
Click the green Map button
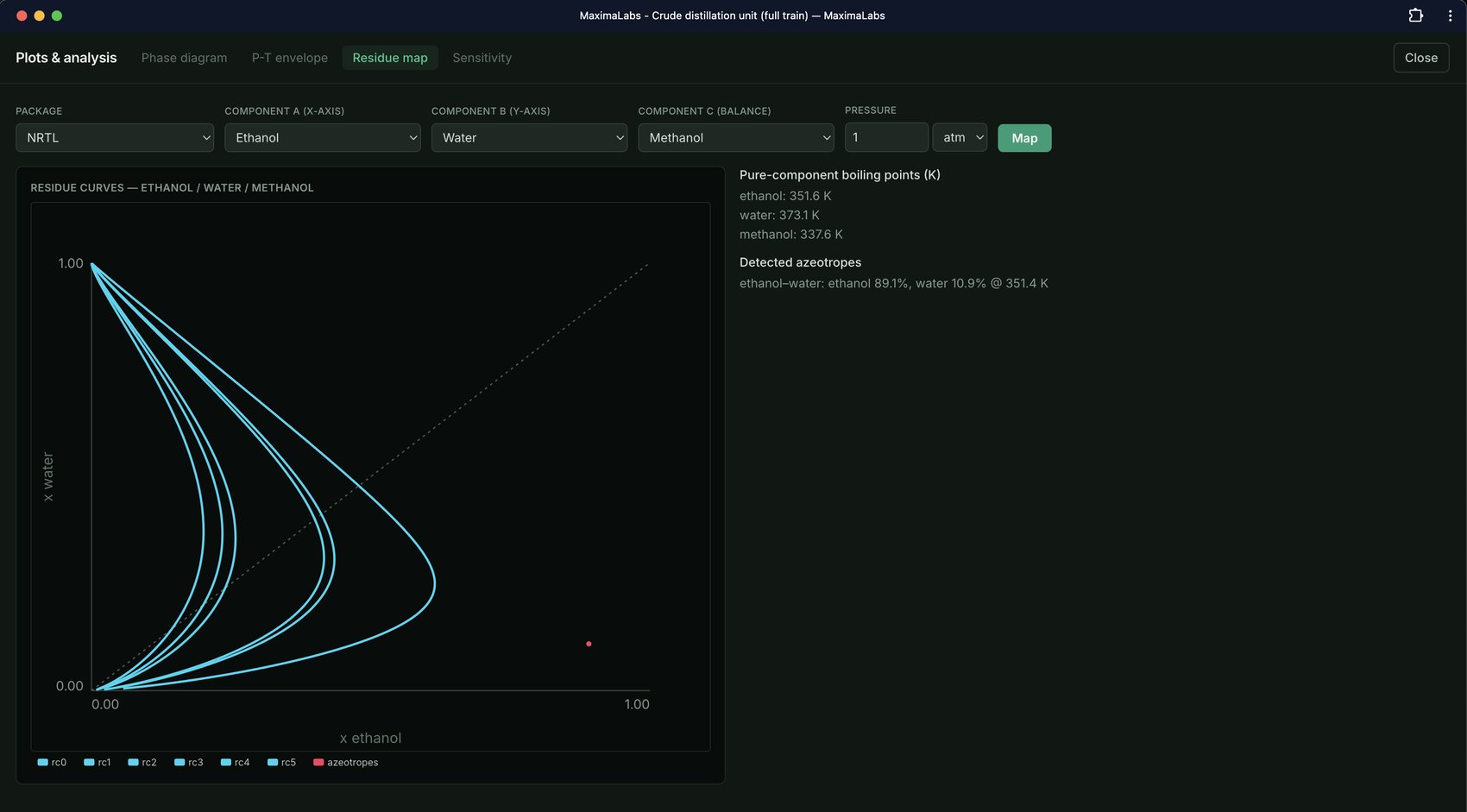tap(1024, 138)
